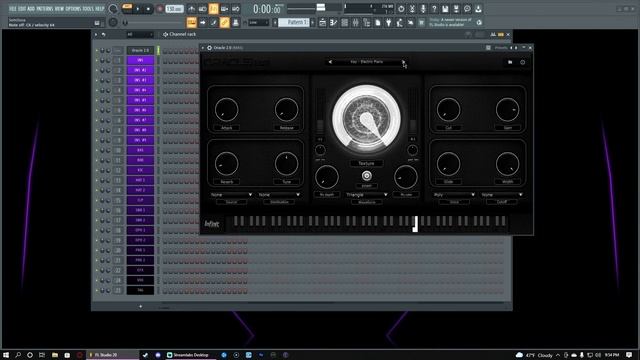Click the plug icon in the toolbar
Image resolution: width=640 pixels, height=360 pixels.
pos(389,23)
